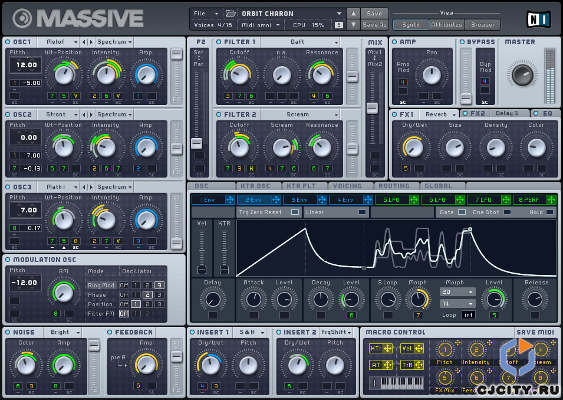Click the Bypass level fader handle
Screen dimensions: 563x400
tap(466, 98)
